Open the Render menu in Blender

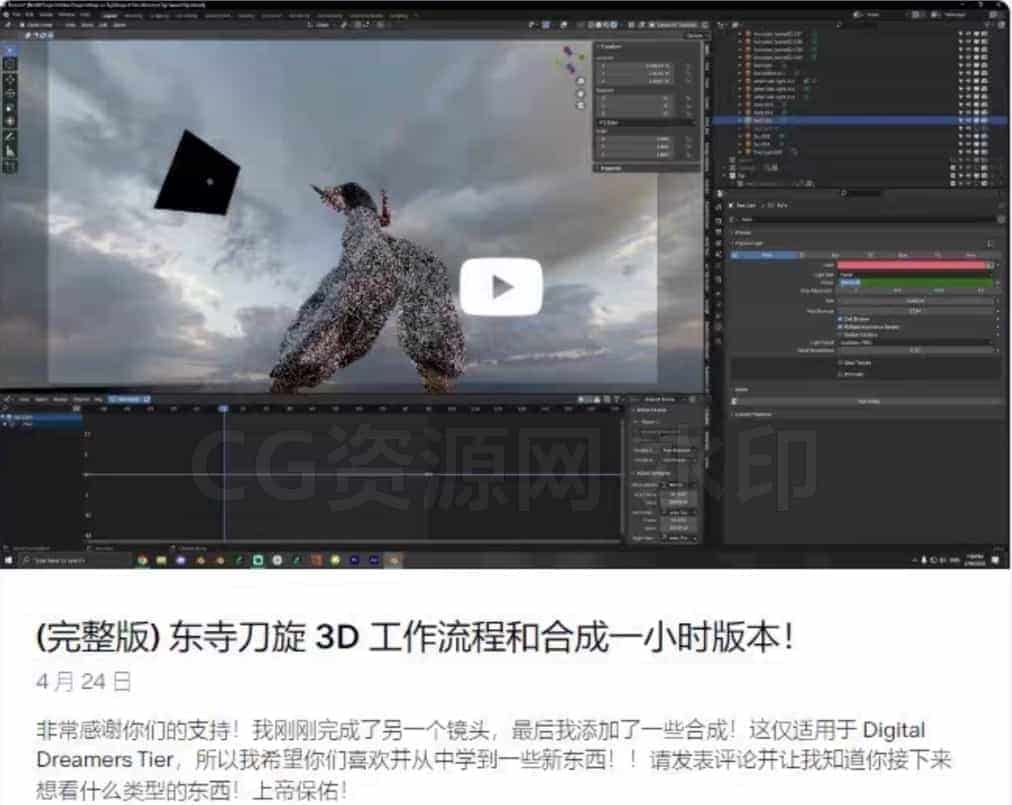point(47,14)
